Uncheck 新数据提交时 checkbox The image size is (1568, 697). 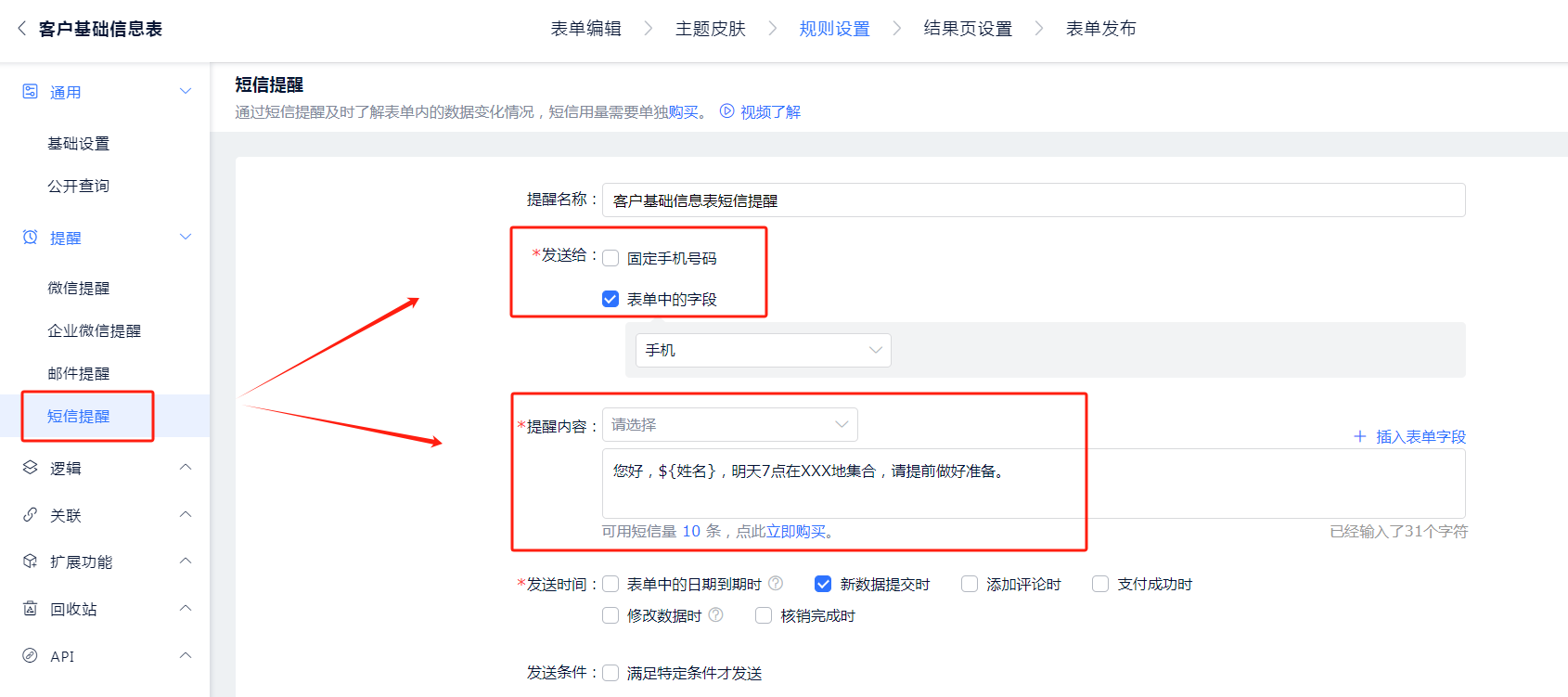823,584
